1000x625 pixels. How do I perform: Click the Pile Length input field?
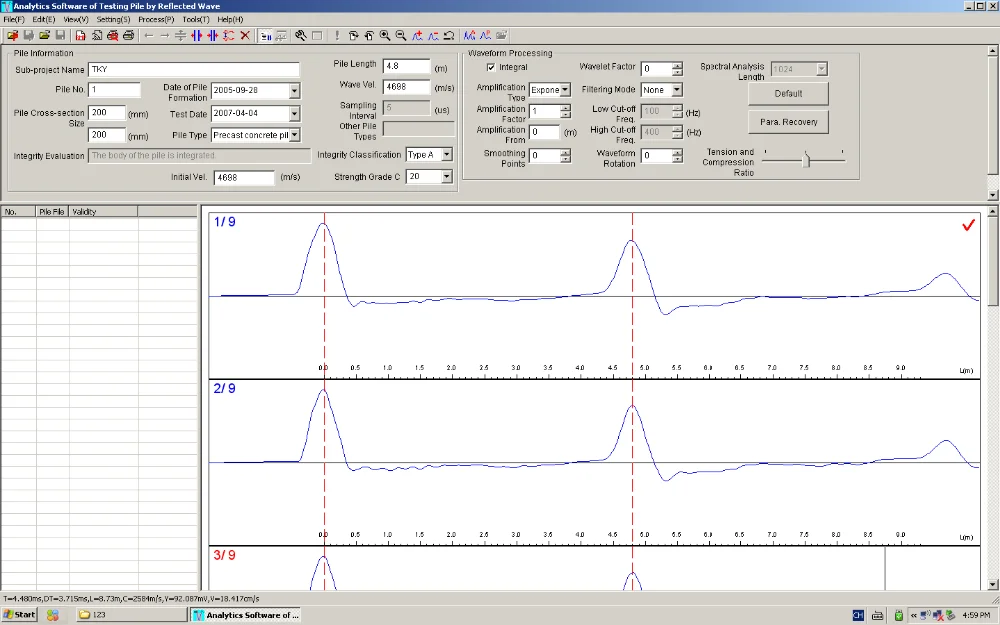click(407, 66)
